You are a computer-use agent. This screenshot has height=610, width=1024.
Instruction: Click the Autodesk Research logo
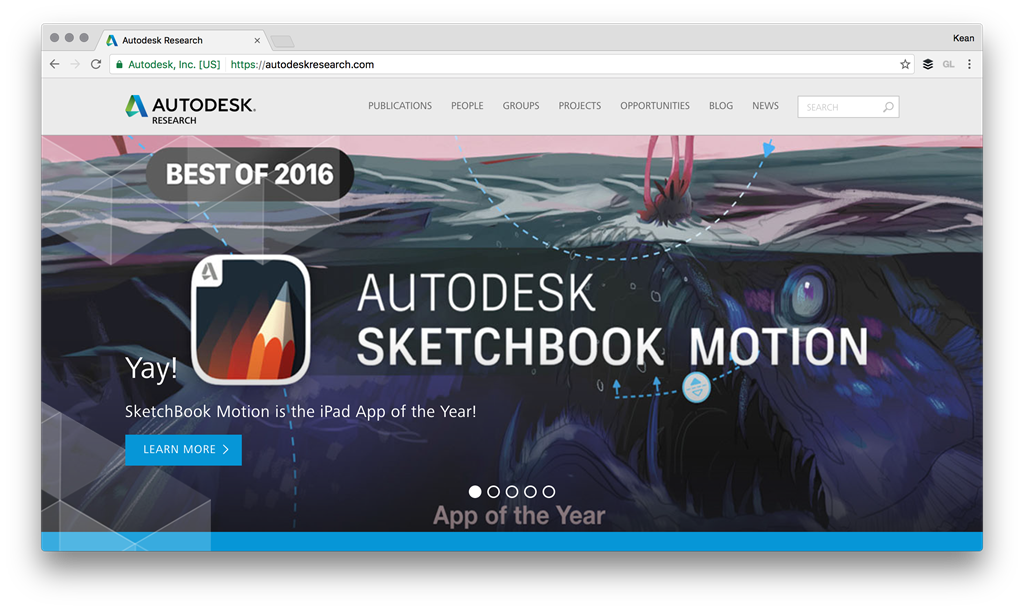pos(190,108)
